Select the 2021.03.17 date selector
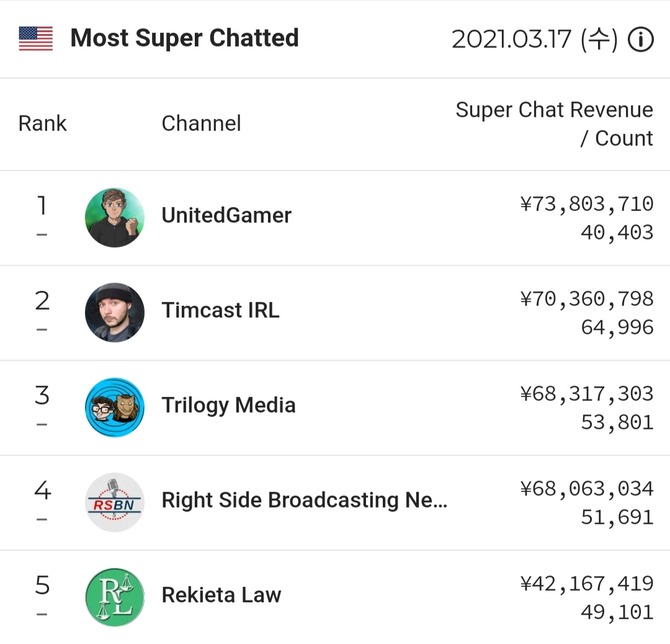 [535, 39]
